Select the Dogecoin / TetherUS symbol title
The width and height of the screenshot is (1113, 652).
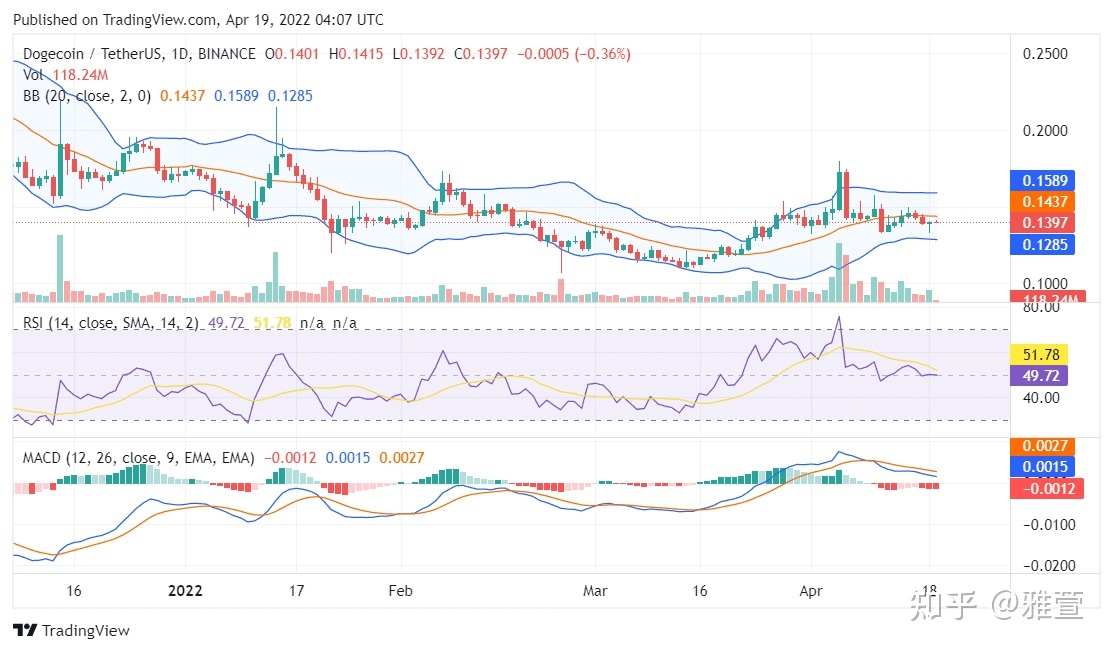click(x=139, y=54)
